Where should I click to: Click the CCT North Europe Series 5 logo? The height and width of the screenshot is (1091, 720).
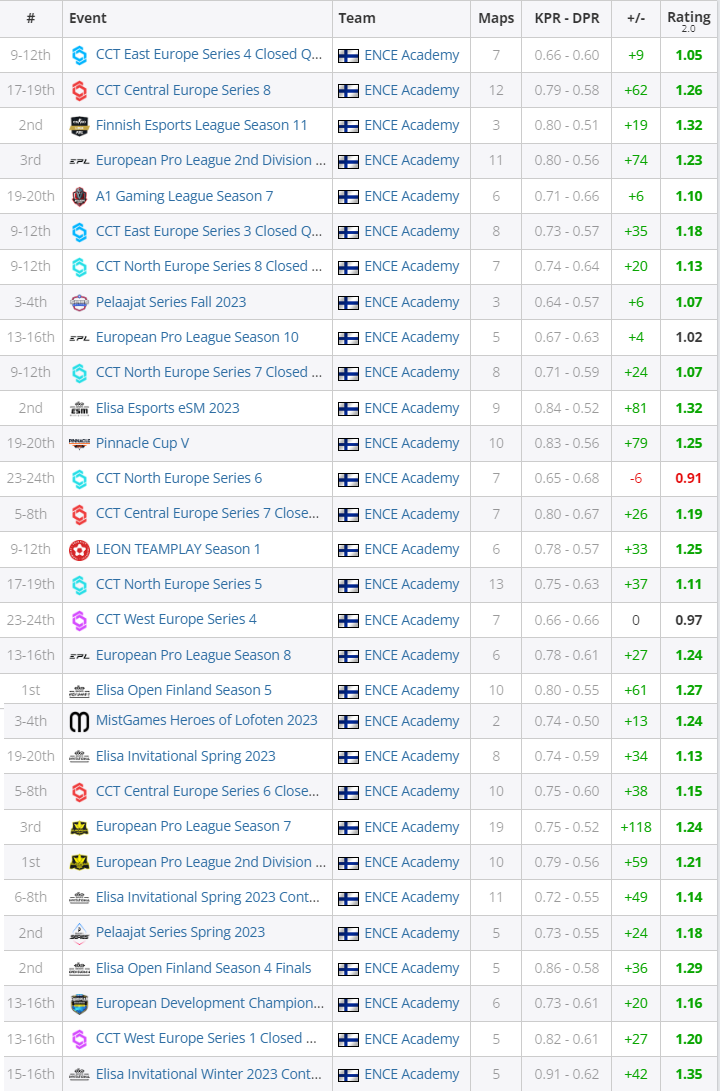[79, 584]
